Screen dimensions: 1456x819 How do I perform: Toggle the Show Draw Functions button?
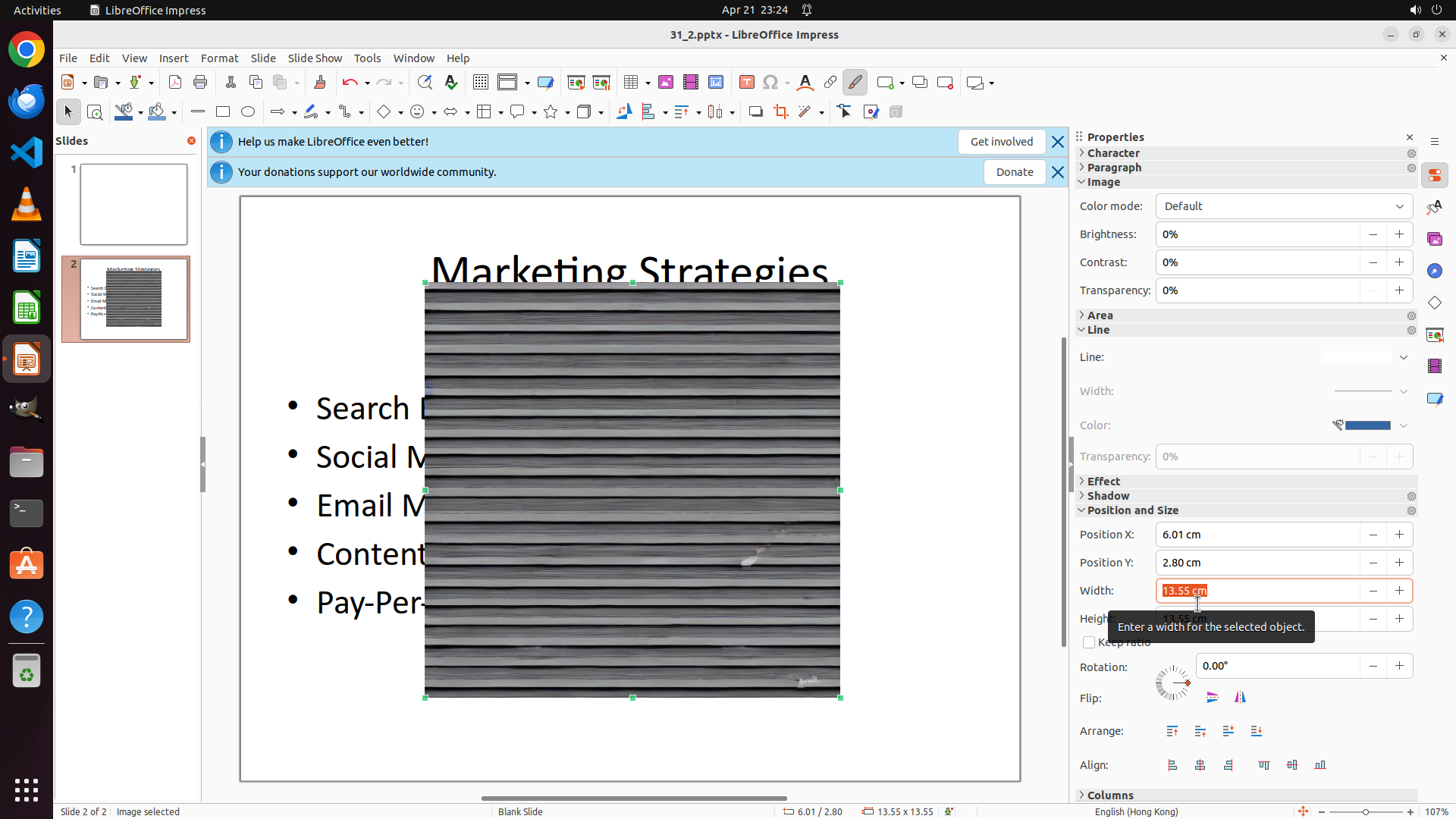tap(855, 83)
